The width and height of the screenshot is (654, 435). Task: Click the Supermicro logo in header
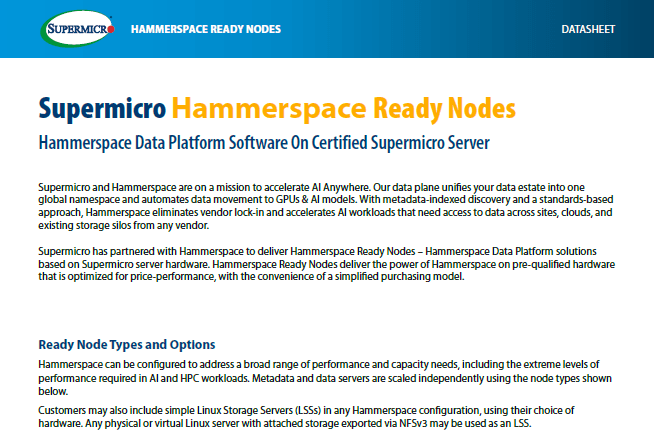click(78, 28)
